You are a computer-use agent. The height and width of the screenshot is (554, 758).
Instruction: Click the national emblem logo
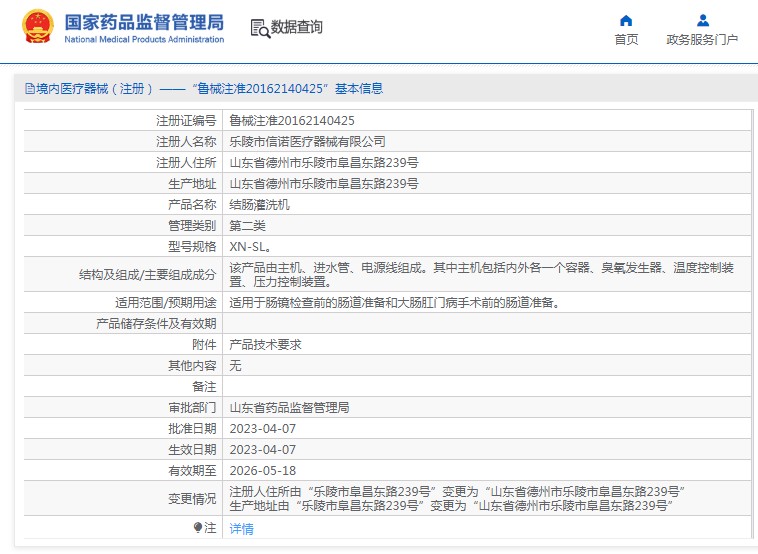click(x=38, y=26)
